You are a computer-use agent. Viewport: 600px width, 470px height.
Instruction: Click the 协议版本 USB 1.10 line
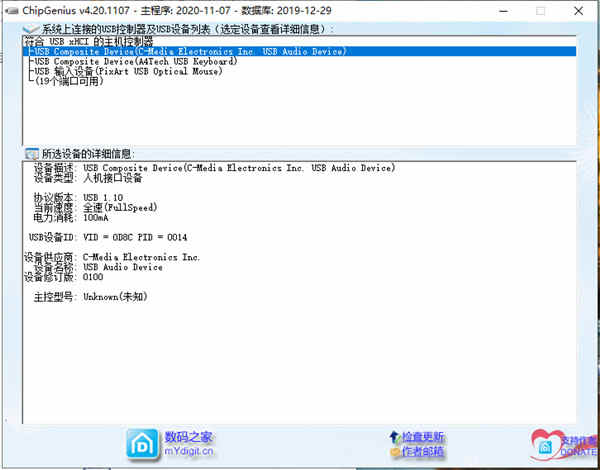78,197
